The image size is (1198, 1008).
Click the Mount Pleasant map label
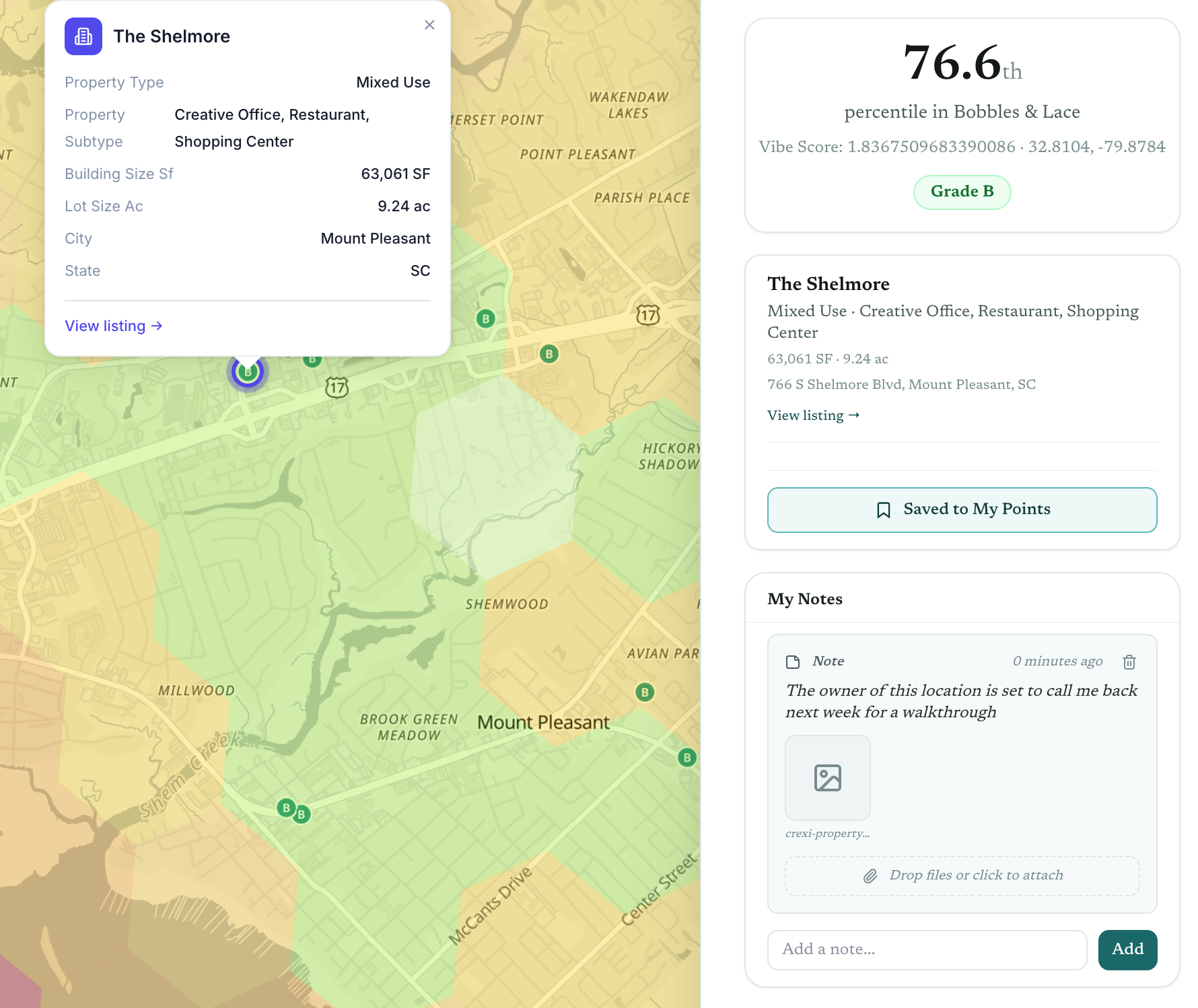[543, 723]
